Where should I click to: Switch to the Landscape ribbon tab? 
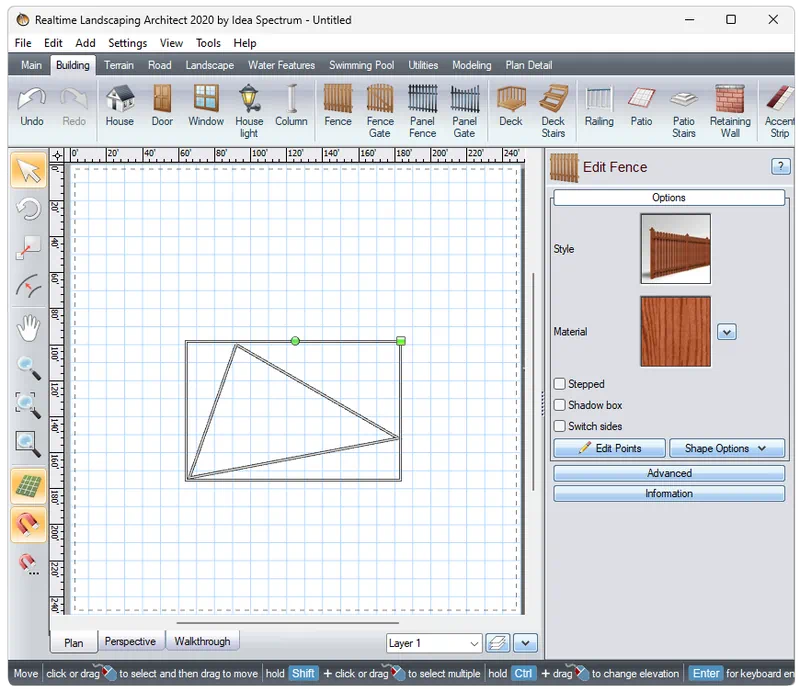point(210,65)
